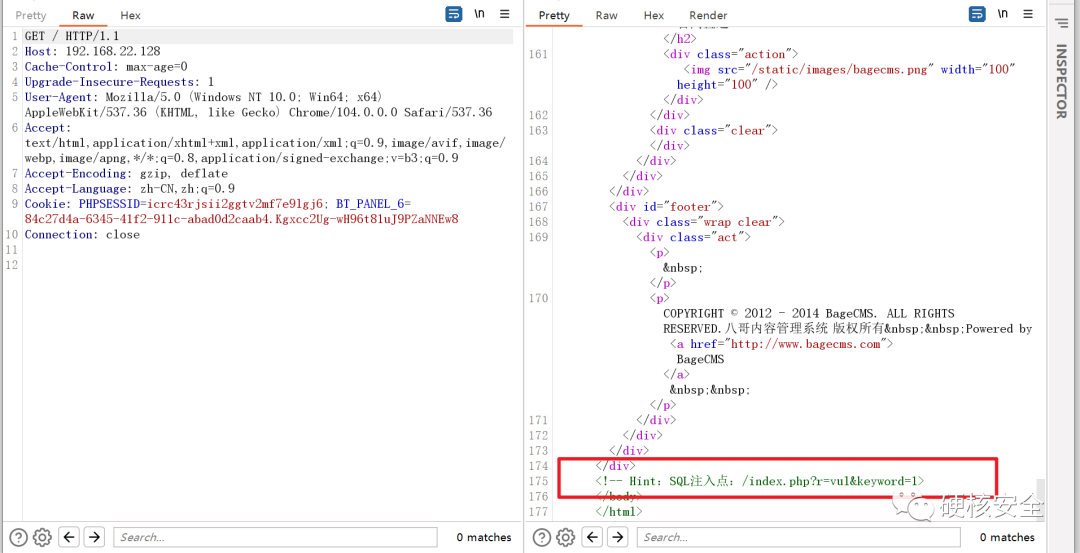The height and width of the screenshot is (553, 1080).
Task: Go to previous match in request search
Action: coord(69,536)
